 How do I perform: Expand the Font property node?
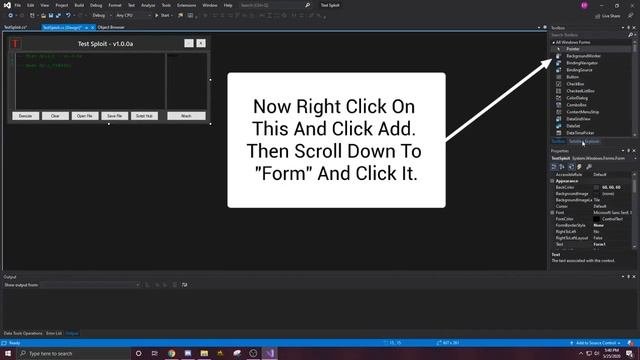(x=553, y=213)
